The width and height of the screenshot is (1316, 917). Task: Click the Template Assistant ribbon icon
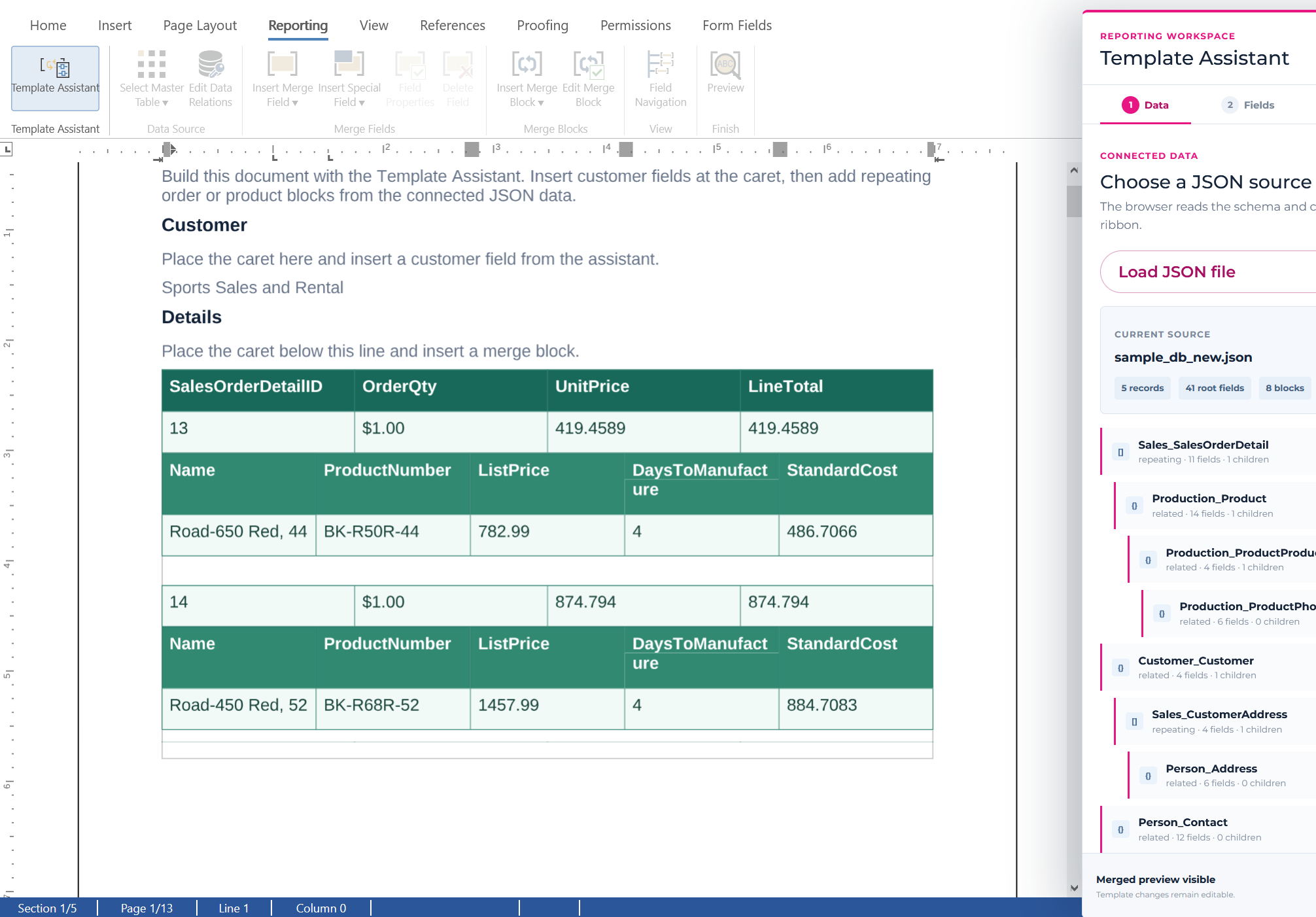tap(56, 78)
